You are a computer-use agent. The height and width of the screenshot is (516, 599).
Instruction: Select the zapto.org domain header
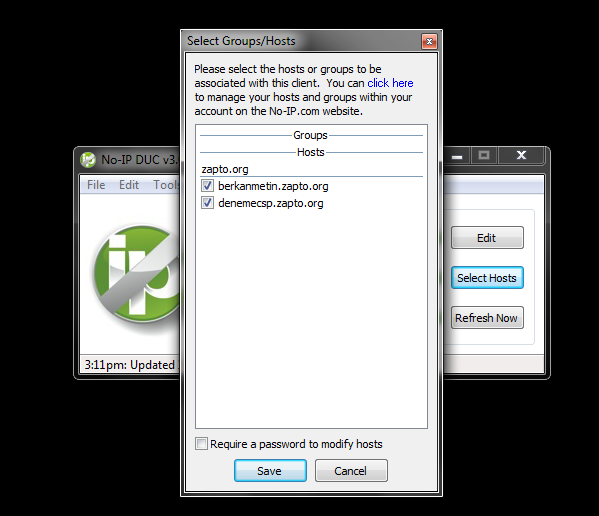225,169
